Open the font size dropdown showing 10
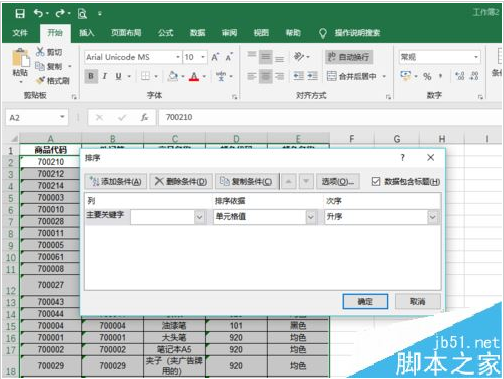 (x=203, y=57)
